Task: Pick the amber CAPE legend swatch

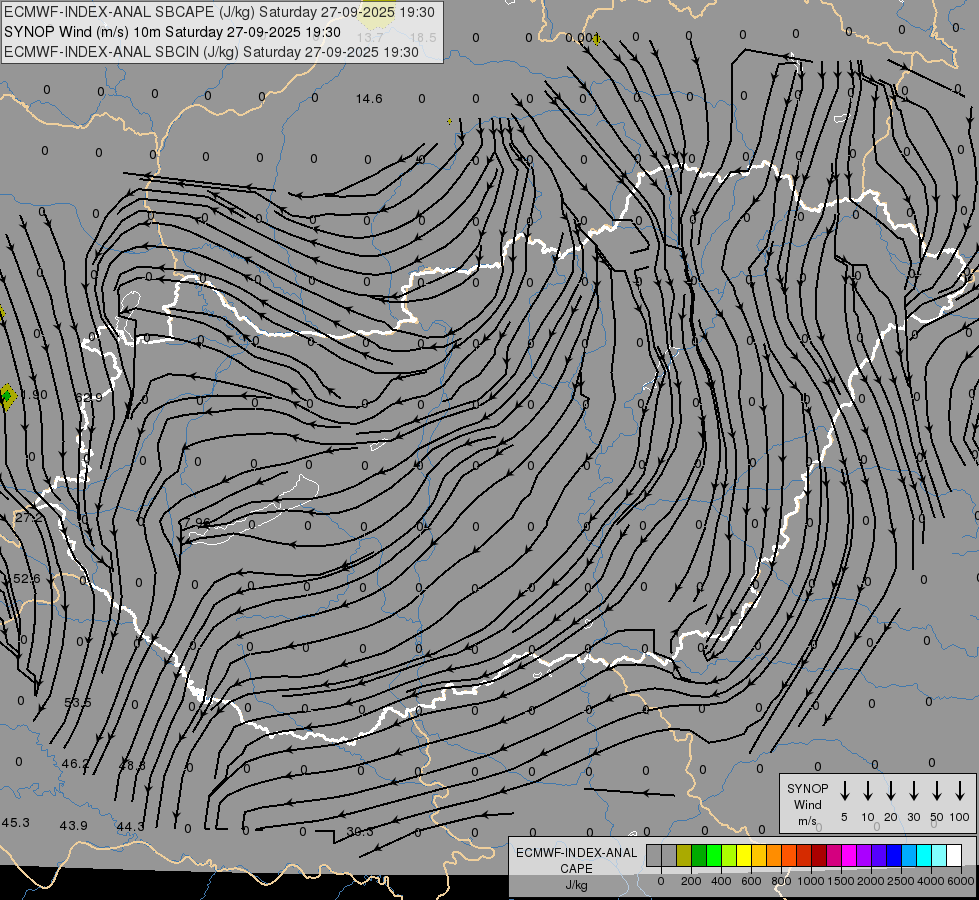Action: coord(759,855)
